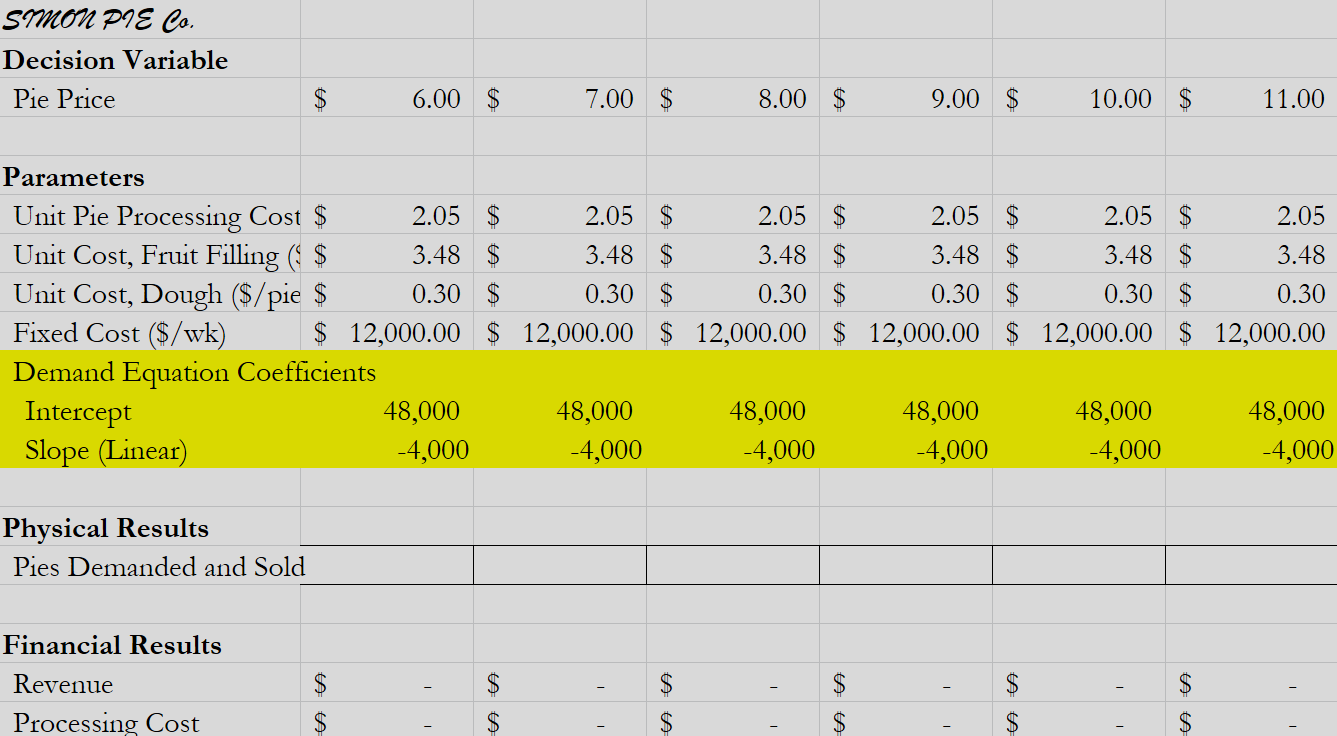
Task: Click dough cost 0.30 in the 6.00 price column
Action: pyautogui.click(x=387, y=294)
